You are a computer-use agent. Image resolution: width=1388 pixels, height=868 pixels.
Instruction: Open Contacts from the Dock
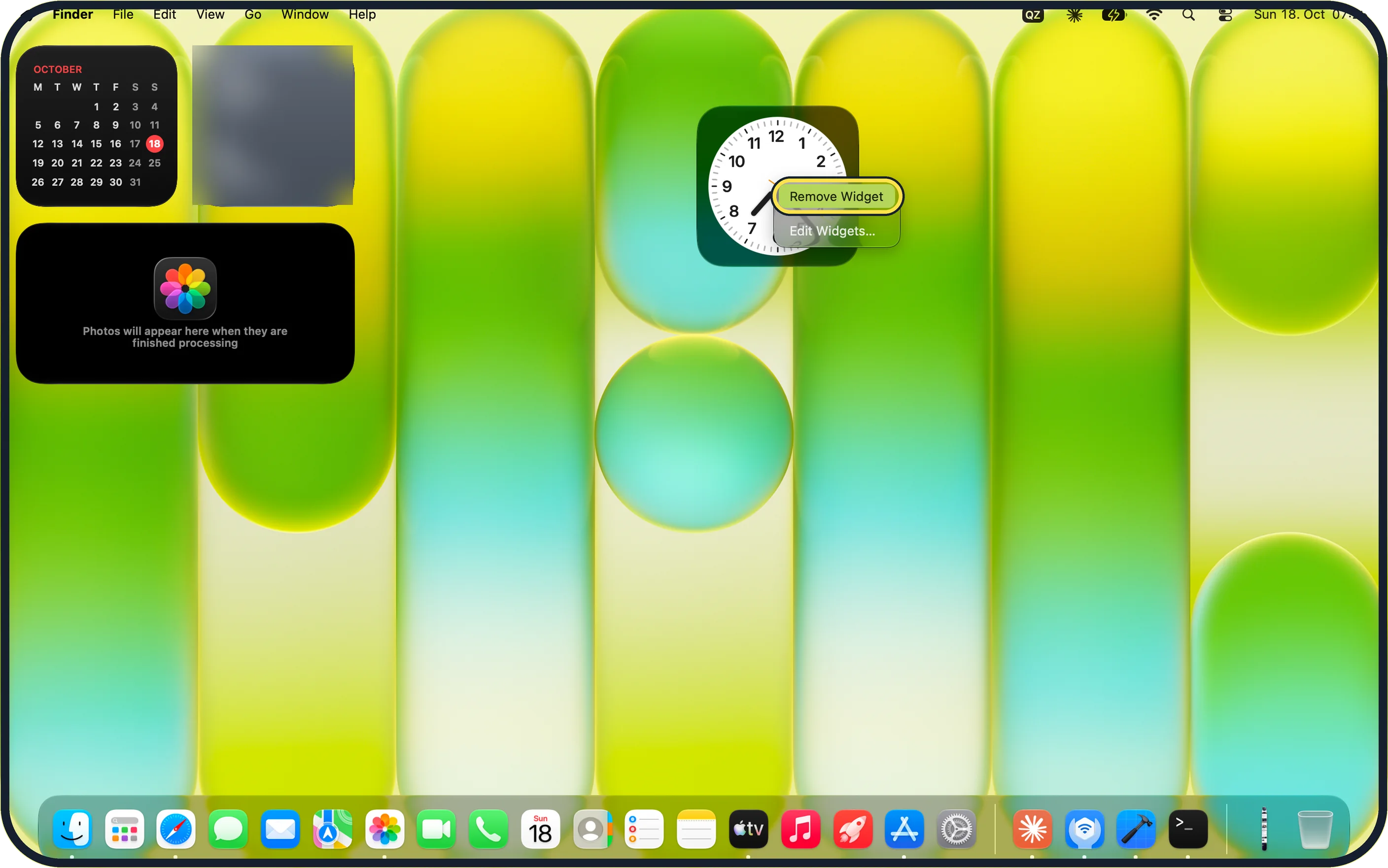point(592,829)
